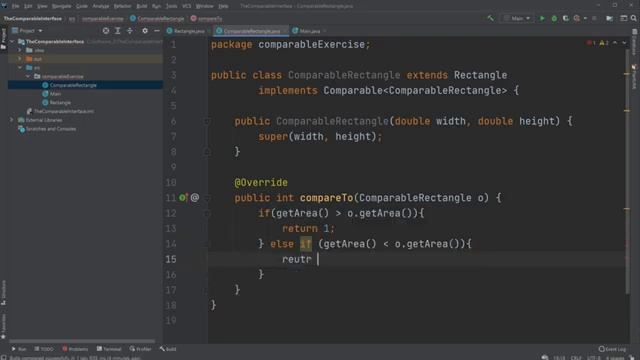Open the Project view selector dropdown
640x360 pixels.
click(x=27, y=31)
